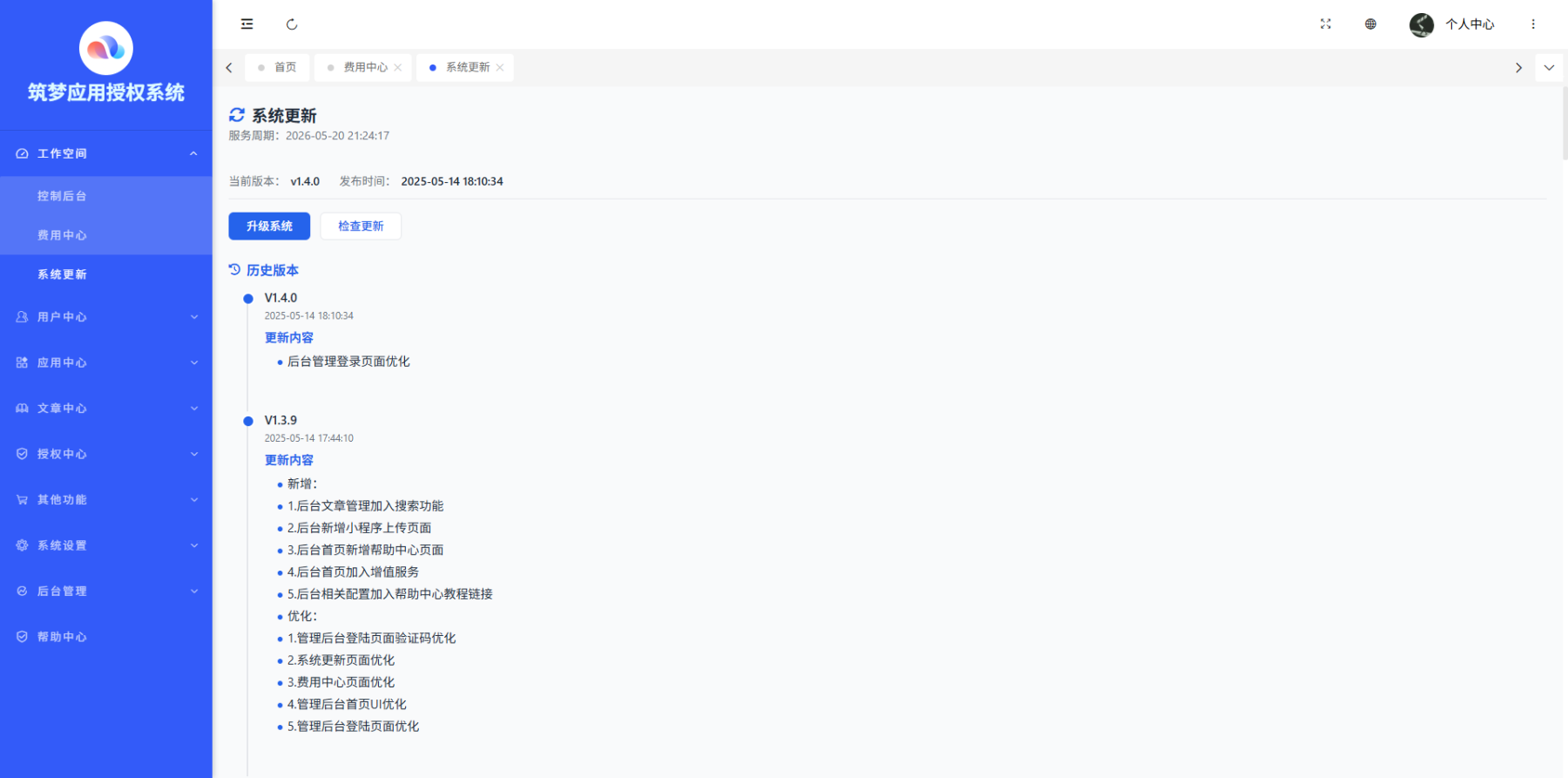
Task: Open 控制后台 in the sidebar
Action: tap(62, 196)
